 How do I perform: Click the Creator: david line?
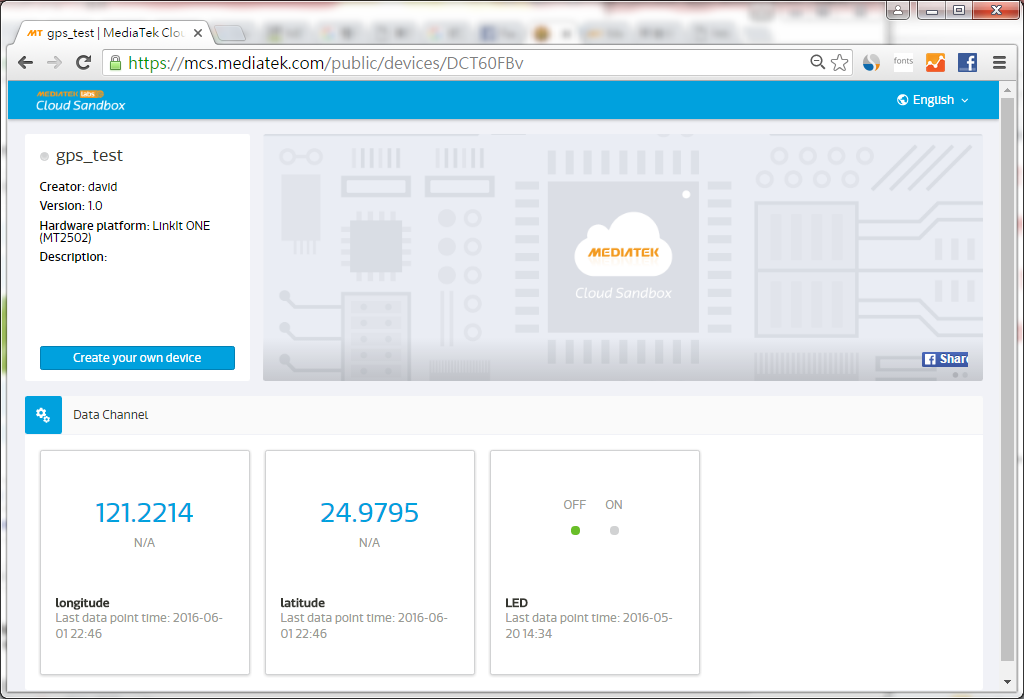tap(78, 187)
